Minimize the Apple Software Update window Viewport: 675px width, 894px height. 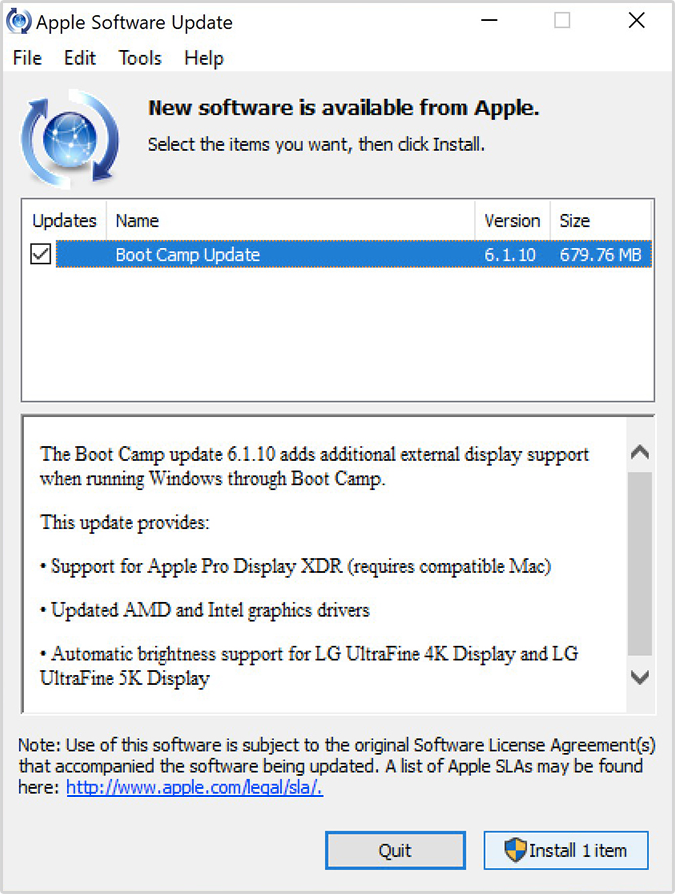click(489, 21)
